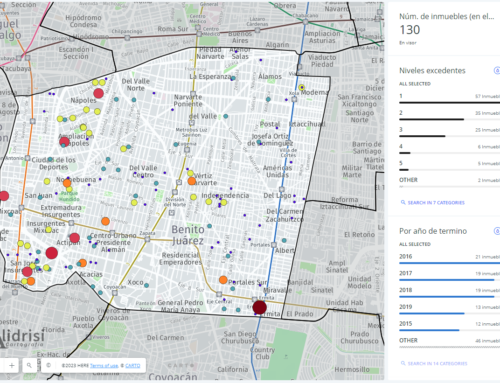Toggle the copyright attribution icon

48,365
